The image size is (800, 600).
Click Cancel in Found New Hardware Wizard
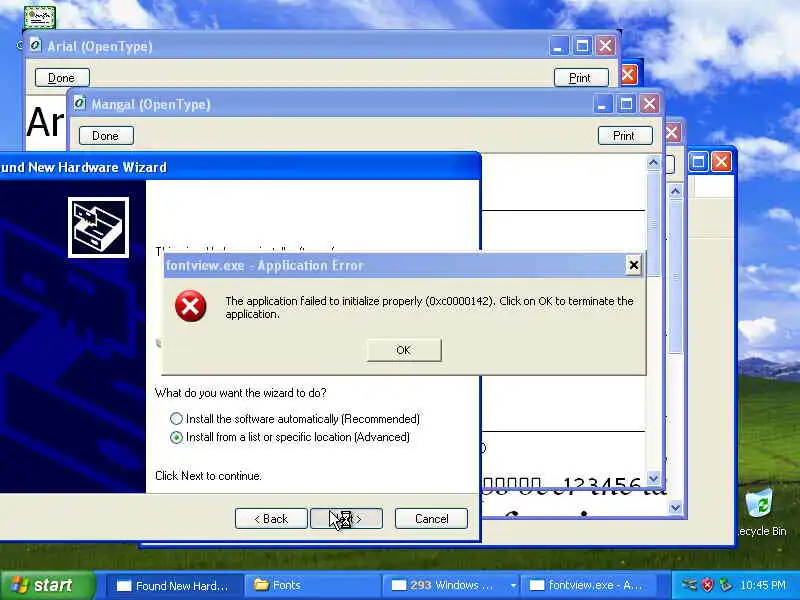coord(431,518)
